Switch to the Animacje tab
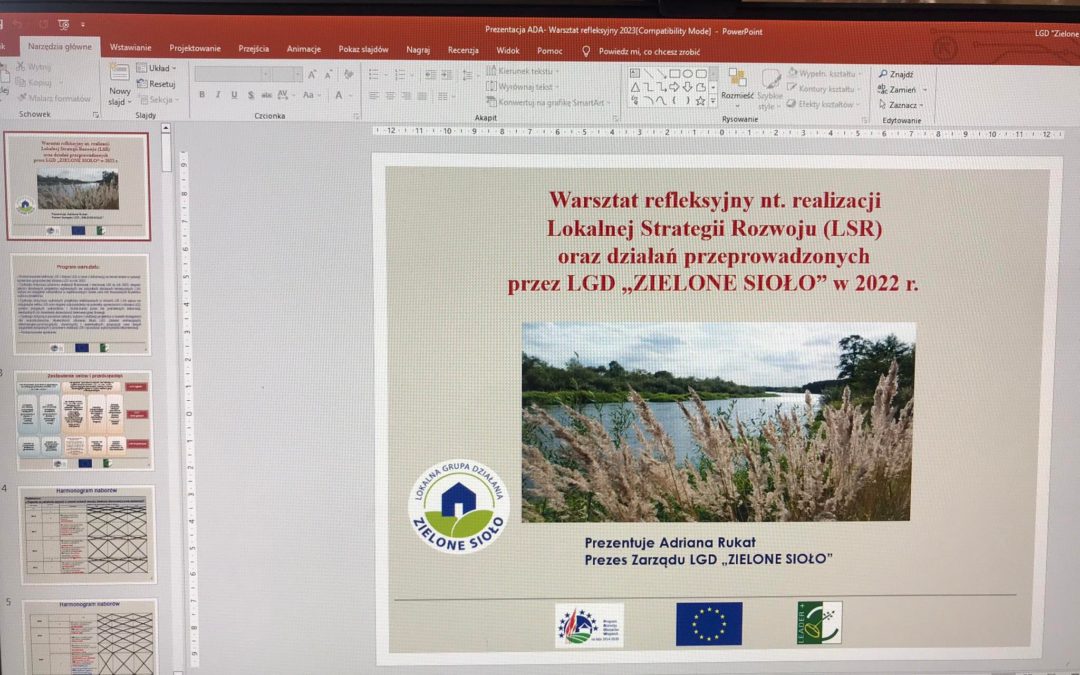 304,49
